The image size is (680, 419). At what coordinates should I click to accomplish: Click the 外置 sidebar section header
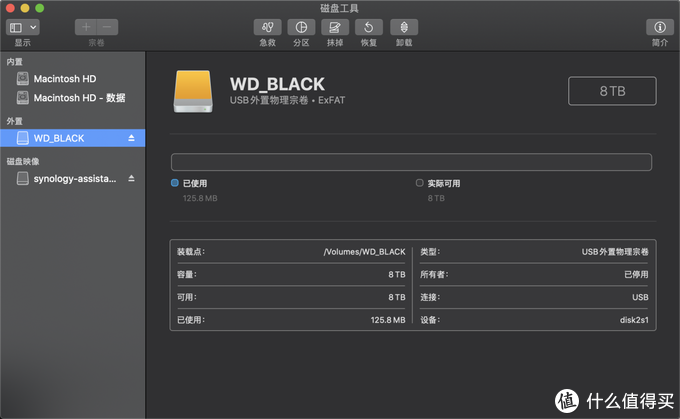click(14, 121)
